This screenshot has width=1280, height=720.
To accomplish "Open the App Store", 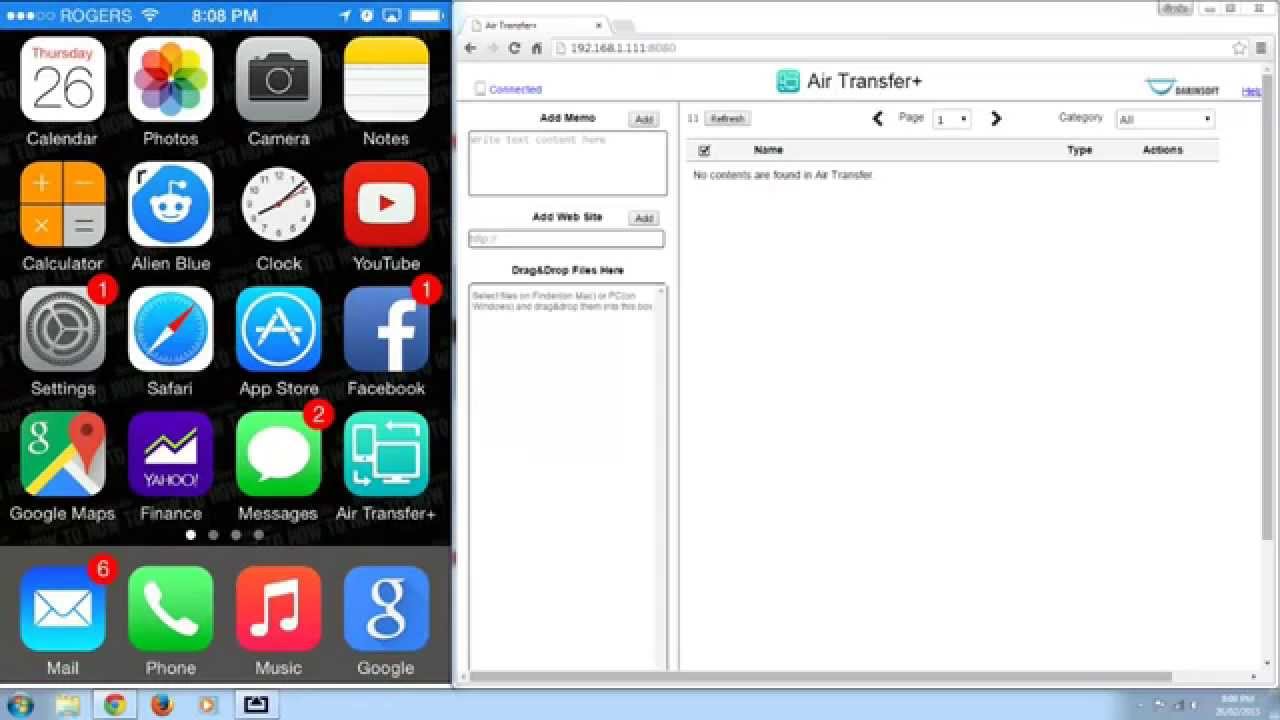I will (278, 329).
